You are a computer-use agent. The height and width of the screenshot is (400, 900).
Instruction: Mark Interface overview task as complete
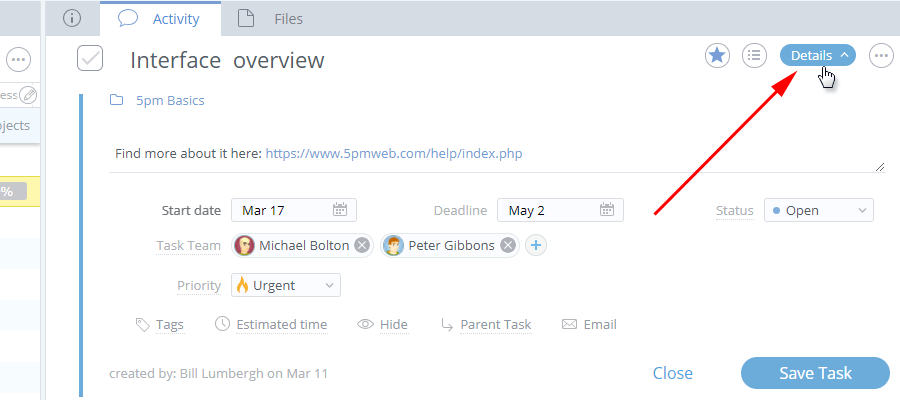click(90, 59)
